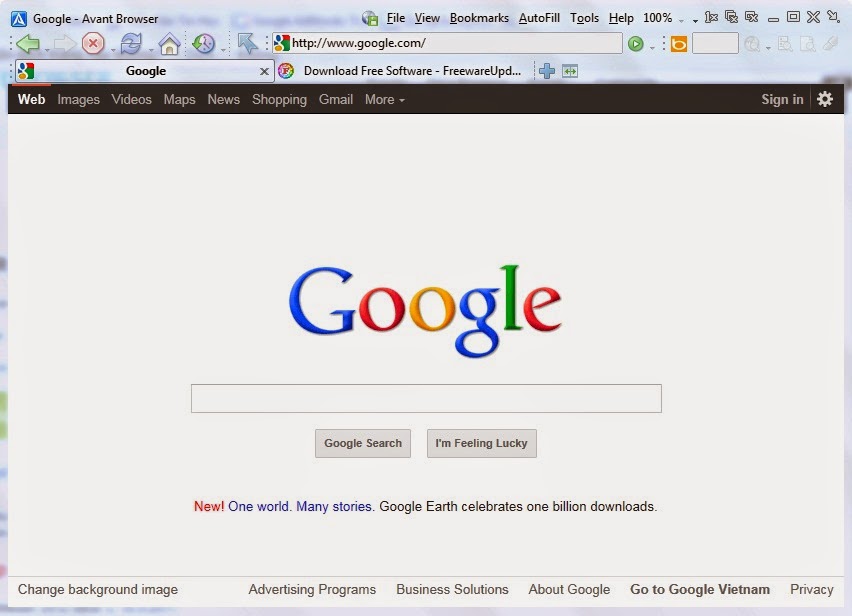Open Images in the Google bar
Viewport: 852px width, 616px height.
click(79, 99)
